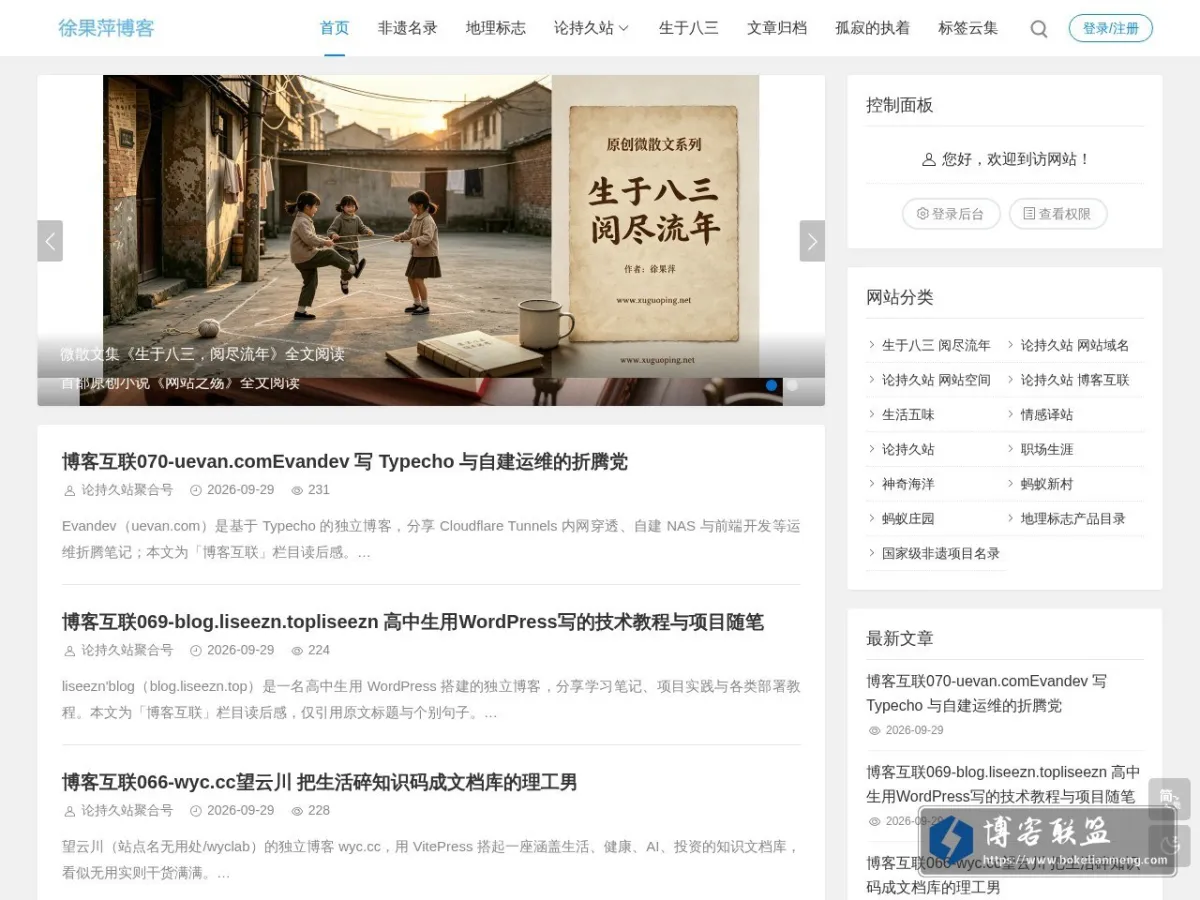1200x900 pixels.
Task: Open category 蚂蚁庄园
Action: (x=908, y=518)
